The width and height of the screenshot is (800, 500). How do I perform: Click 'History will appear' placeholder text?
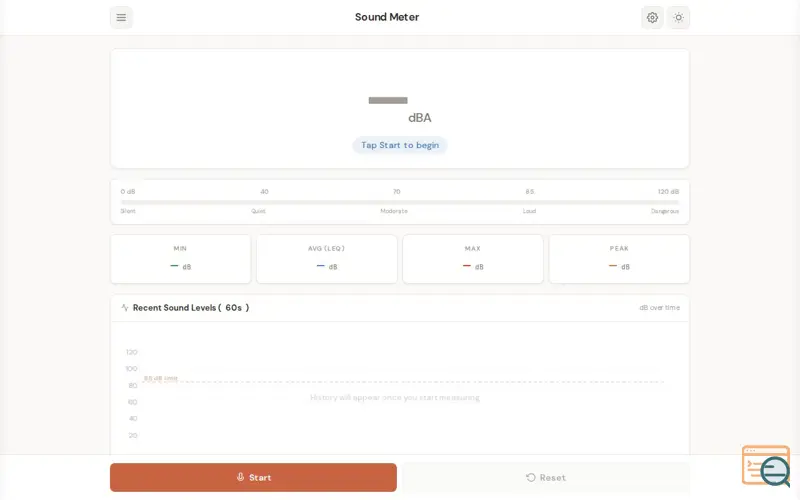(395, 397)
